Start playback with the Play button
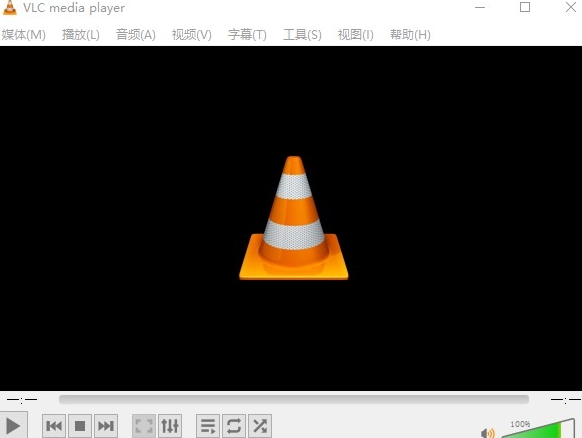This screenshot has height=438, width=582. coord(13,425)
